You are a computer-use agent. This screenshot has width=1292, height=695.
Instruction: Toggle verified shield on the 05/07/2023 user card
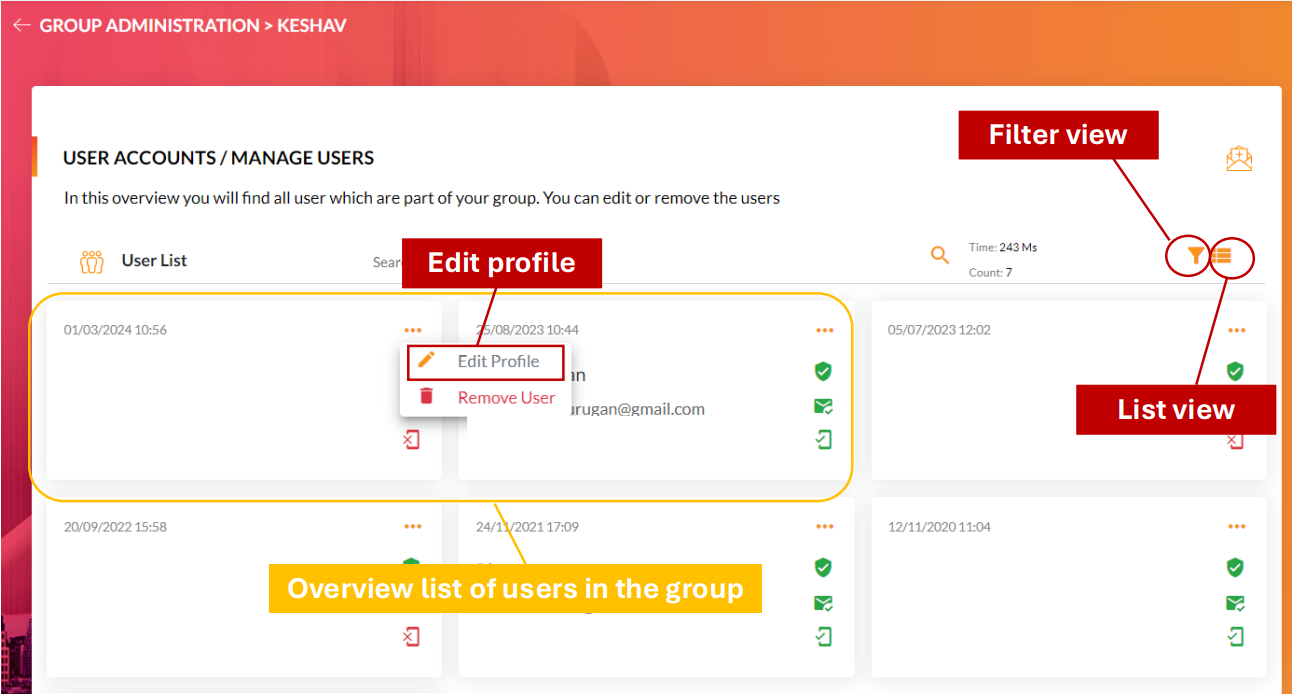[1235, 371]
